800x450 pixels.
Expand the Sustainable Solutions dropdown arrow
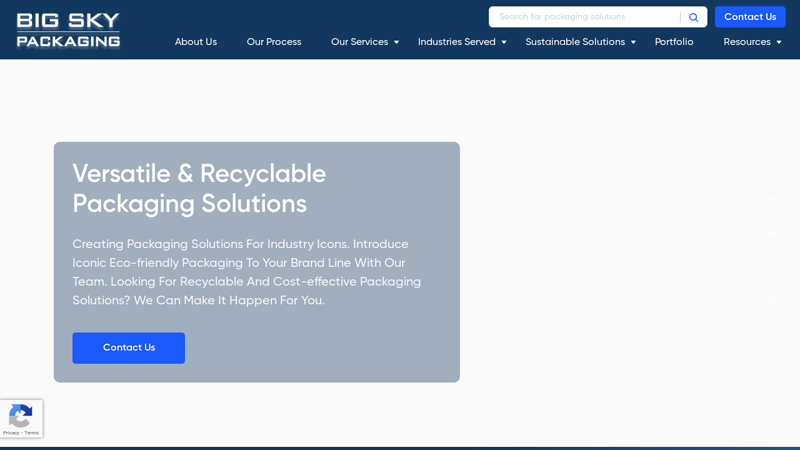click(x=633, y=42)
